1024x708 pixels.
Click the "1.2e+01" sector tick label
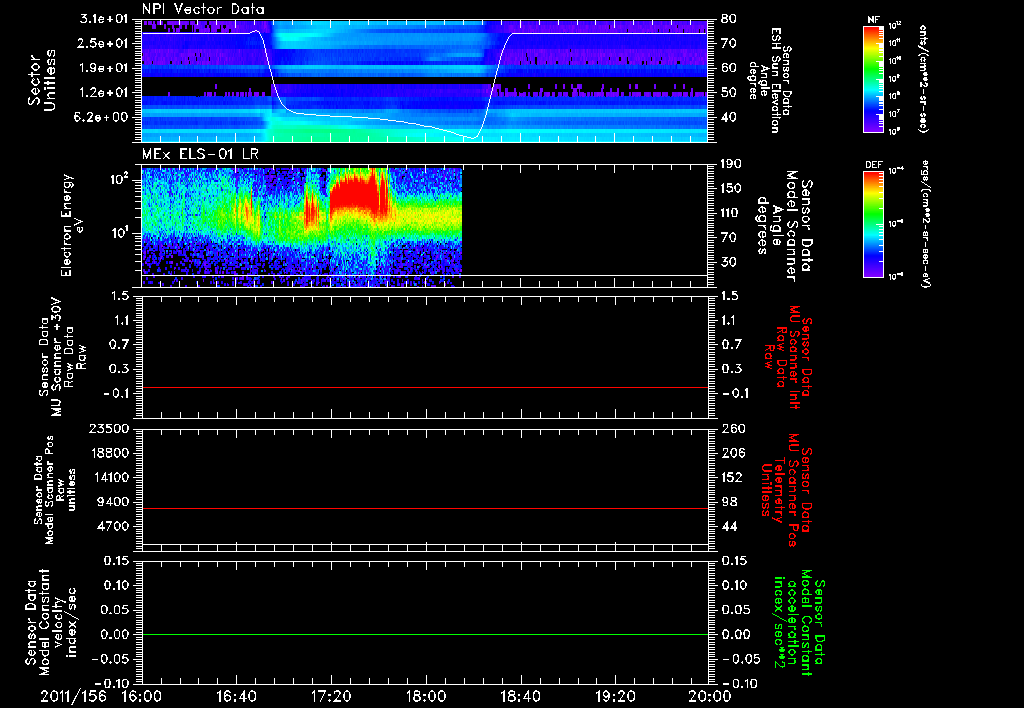105,93
